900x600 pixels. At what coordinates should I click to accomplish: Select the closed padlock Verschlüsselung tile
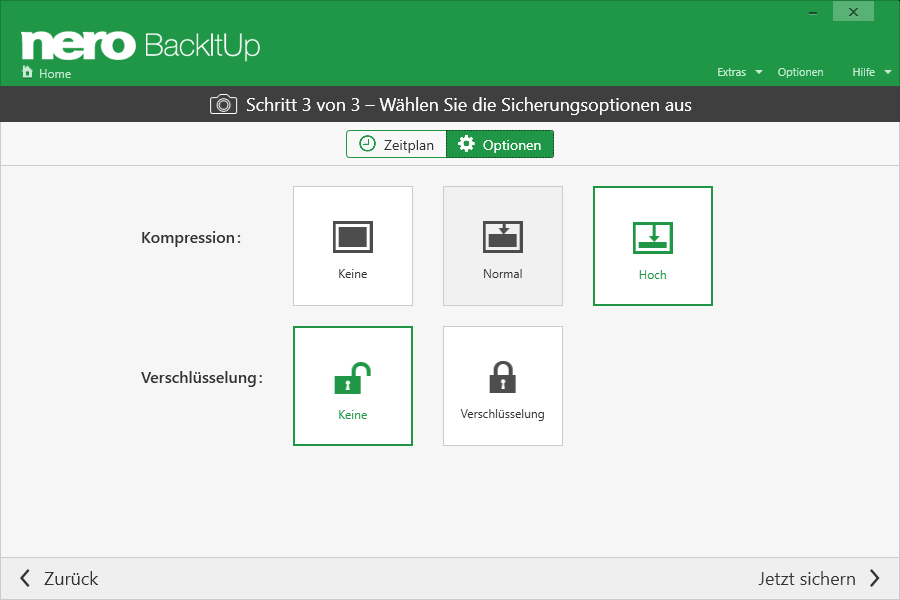tap(503, 386)
